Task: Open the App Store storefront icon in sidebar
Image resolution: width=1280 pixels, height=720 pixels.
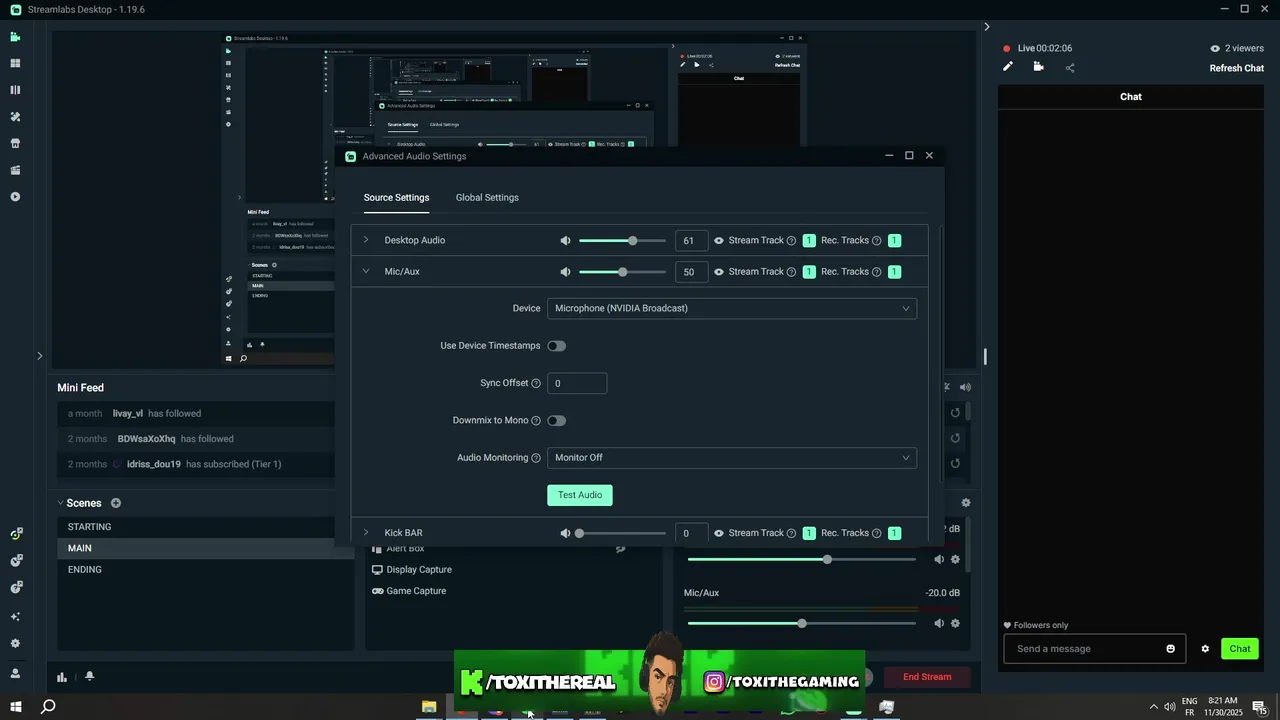Action: click(15, 143)
